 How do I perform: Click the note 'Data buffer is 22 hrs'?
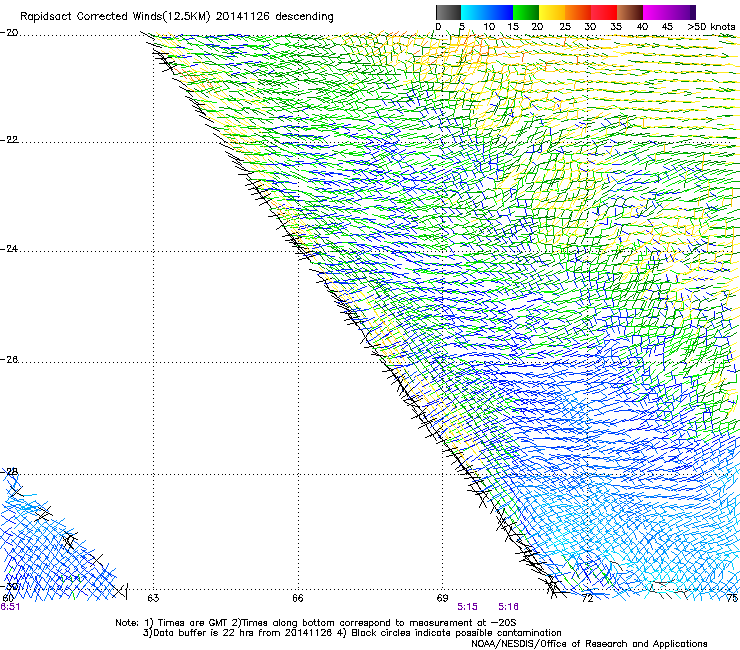point(203,633)
